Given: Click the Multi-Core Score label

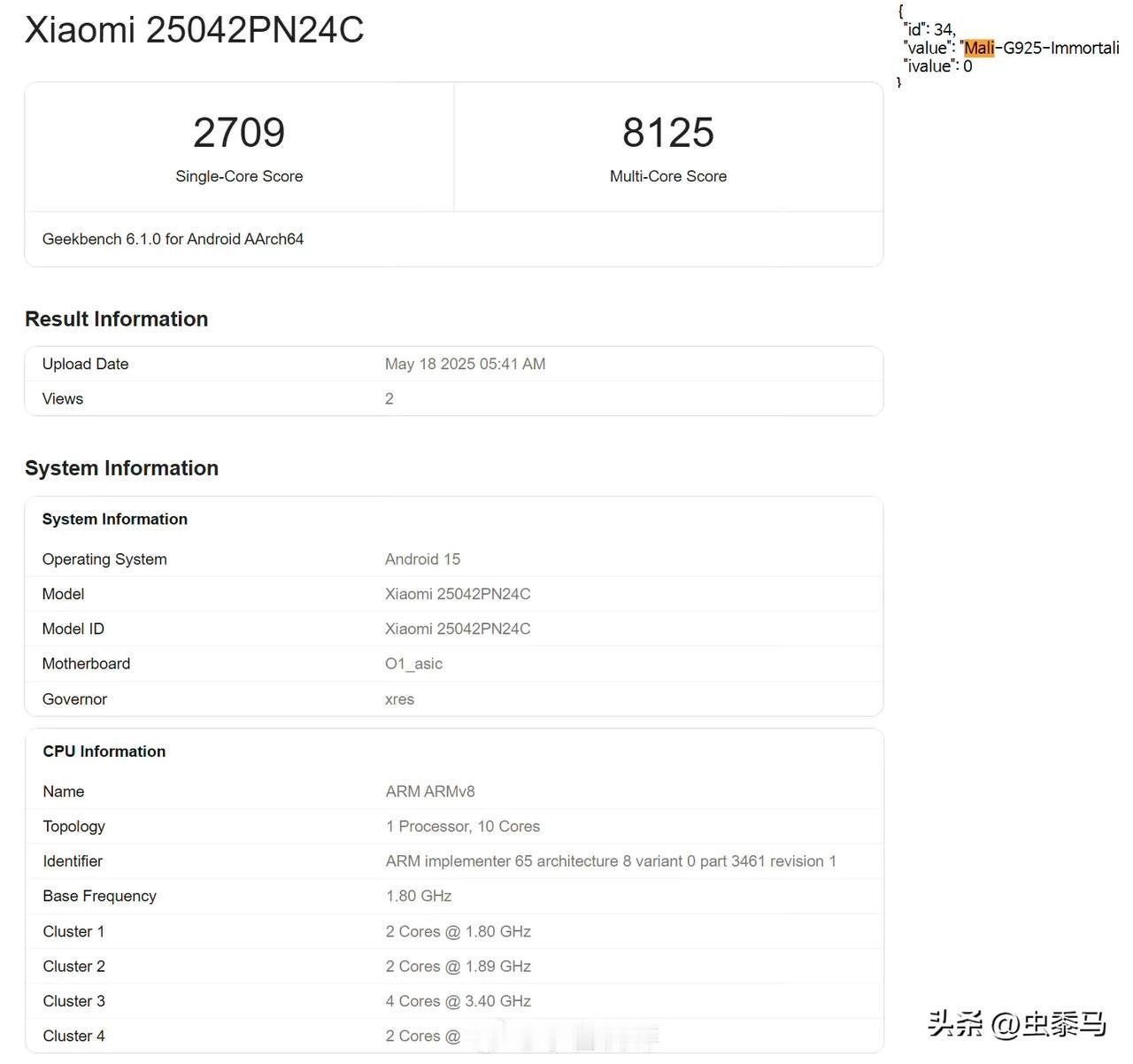Looking at the screenshot, I should [668, 176].
